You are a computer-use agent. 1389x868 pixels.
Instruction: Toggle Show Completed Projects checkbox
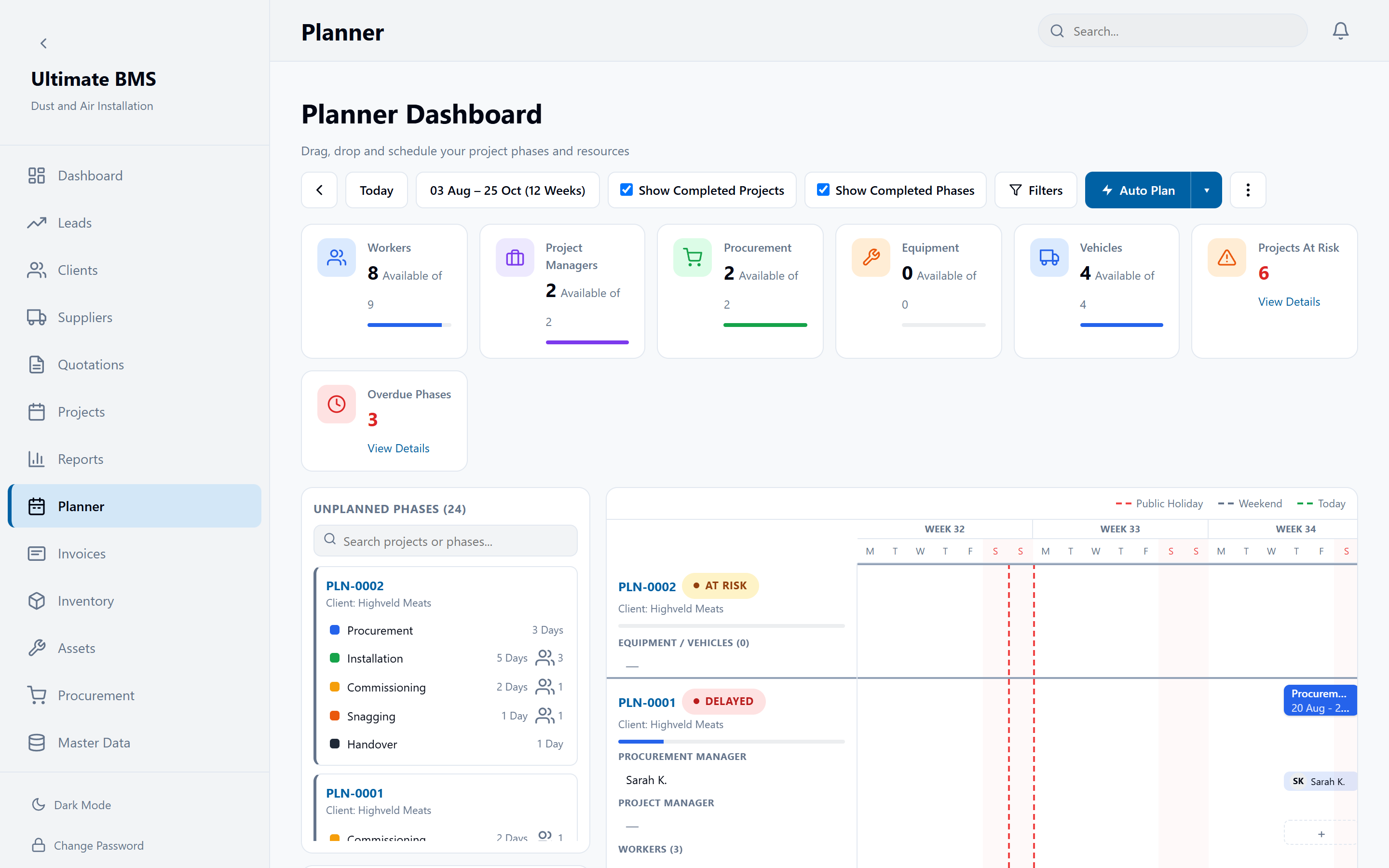626,190
